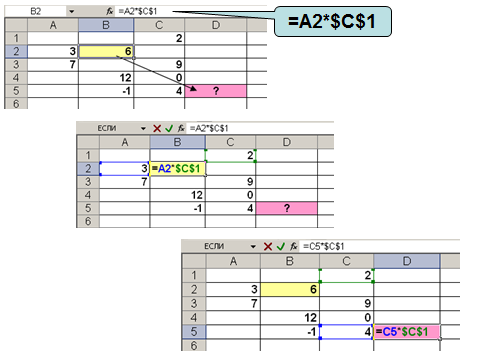
Task: Select row 6 header in the middle screenshot
Action: click(x=88, y=221)
